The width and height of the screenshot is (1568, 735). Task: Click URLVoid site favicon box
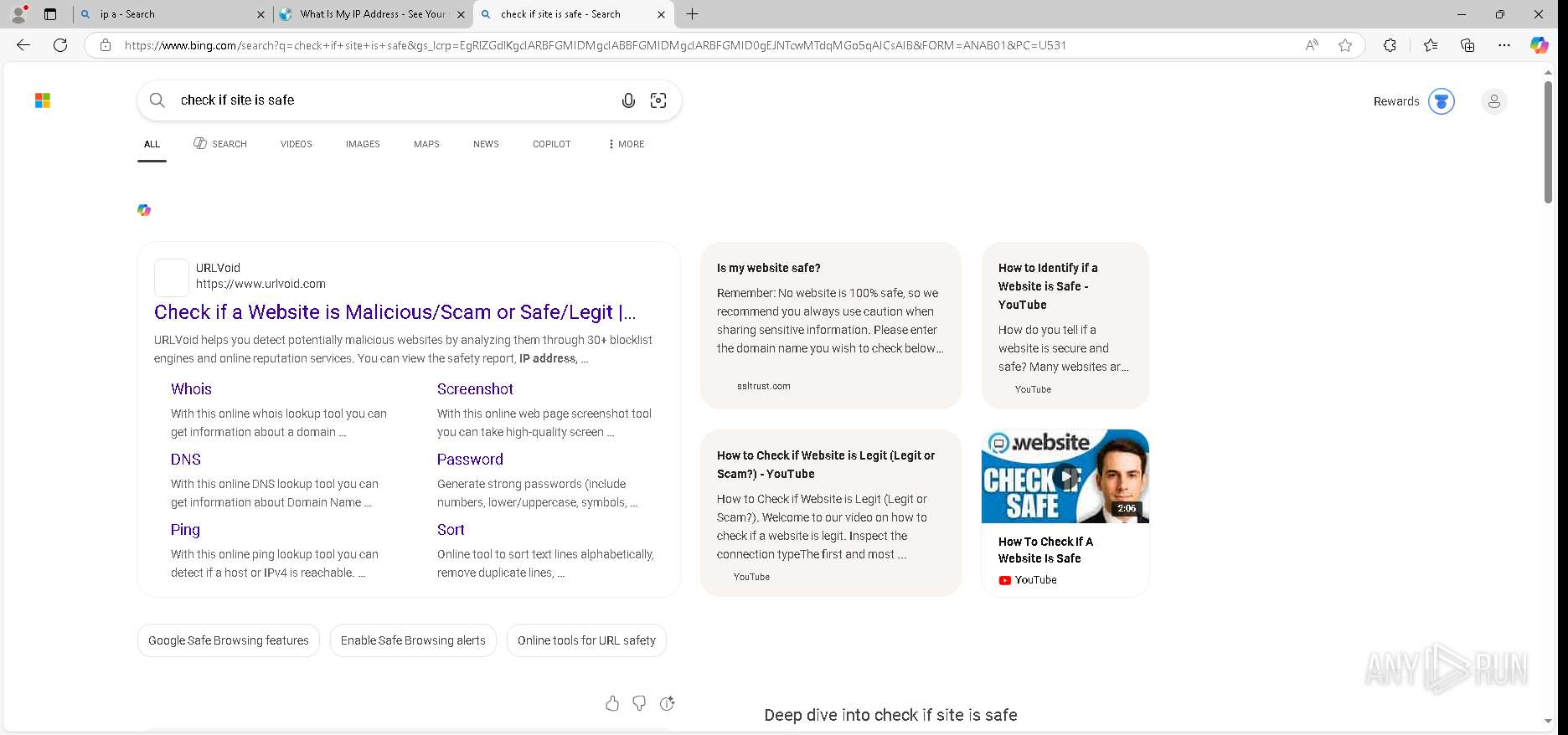pyautogui.click(x=172, y=277)
